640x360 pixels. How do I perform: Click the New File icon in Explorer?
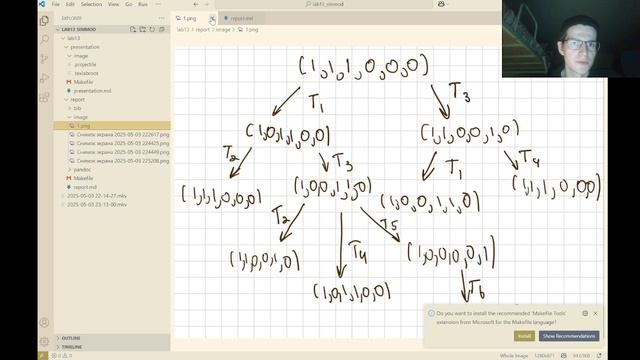[133, 29]
